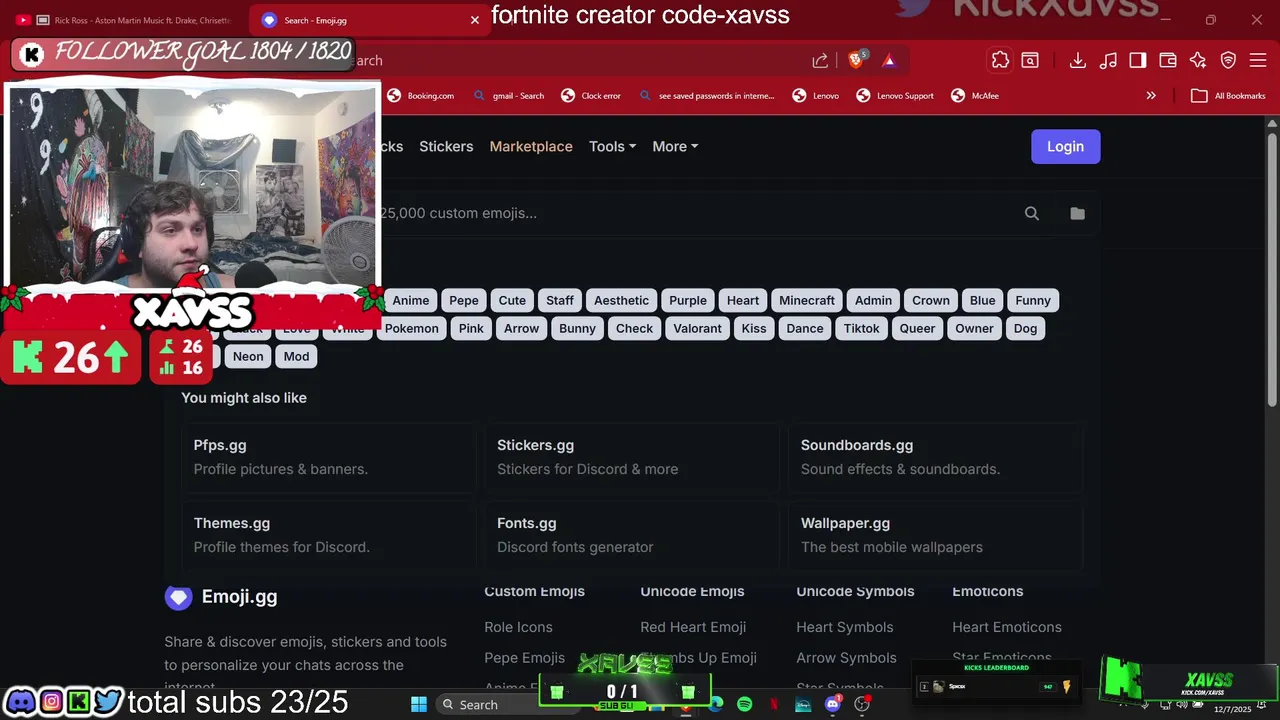Open the Booking.com bookmark
Image resolution: width=1280 pixels, height=720 pixels.
click(420, 96)
